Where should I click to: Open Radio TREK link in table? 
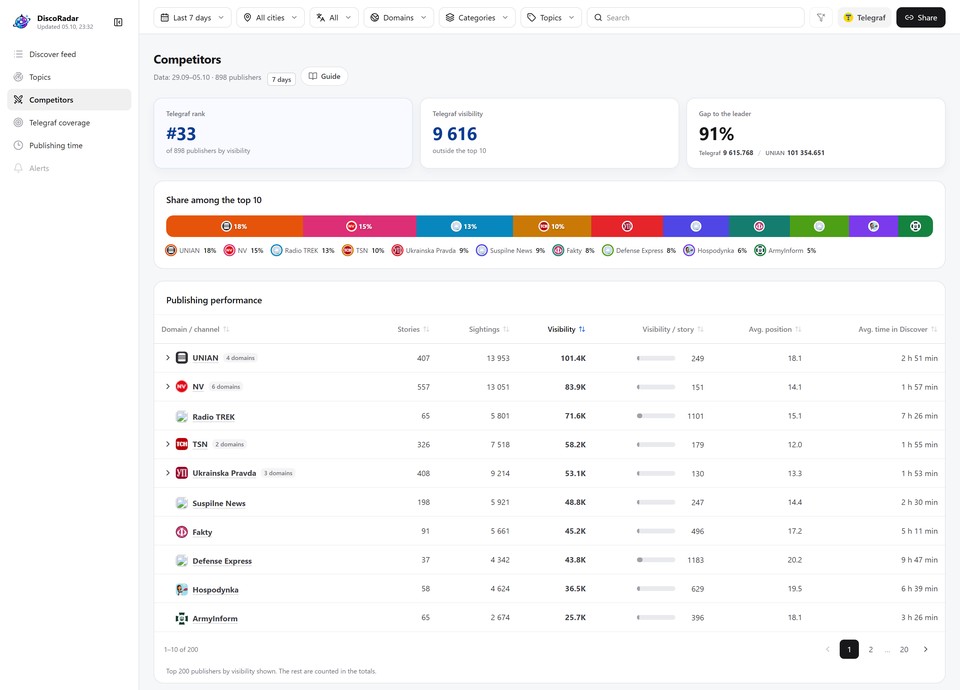point(214,417)
